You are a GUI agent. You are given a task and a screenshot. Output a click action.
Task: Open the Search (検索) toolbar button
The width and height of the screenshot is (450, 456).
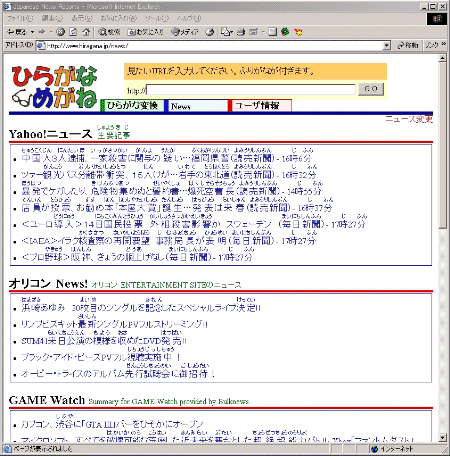109,32
